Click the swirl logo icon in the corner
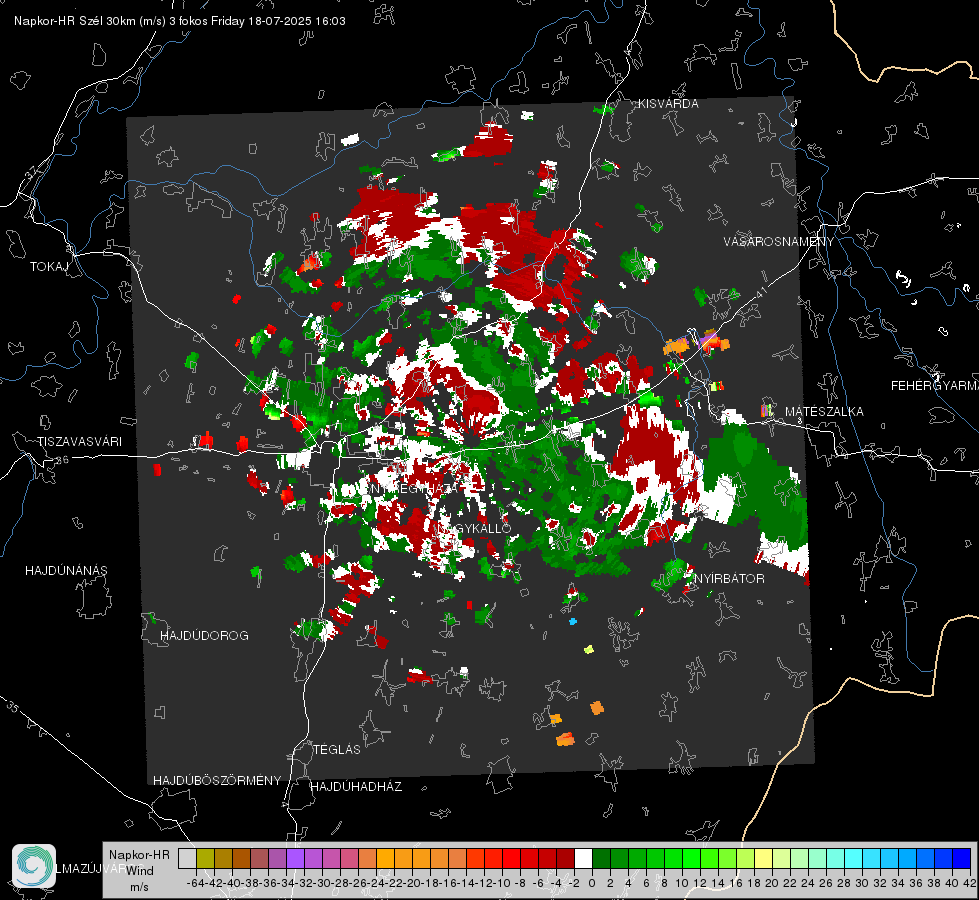This screenshot has height=900, width=979. click(34, 866)
